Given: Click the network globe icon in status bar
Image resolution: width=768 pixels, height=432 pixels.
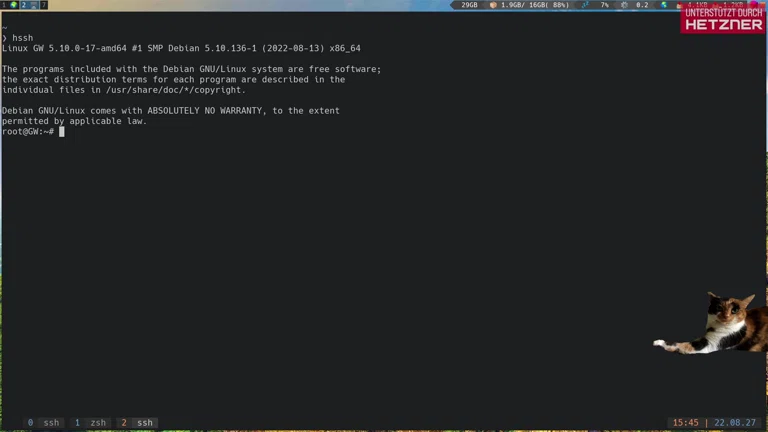Looking at the screenshot, I should [x=664, y=5].
